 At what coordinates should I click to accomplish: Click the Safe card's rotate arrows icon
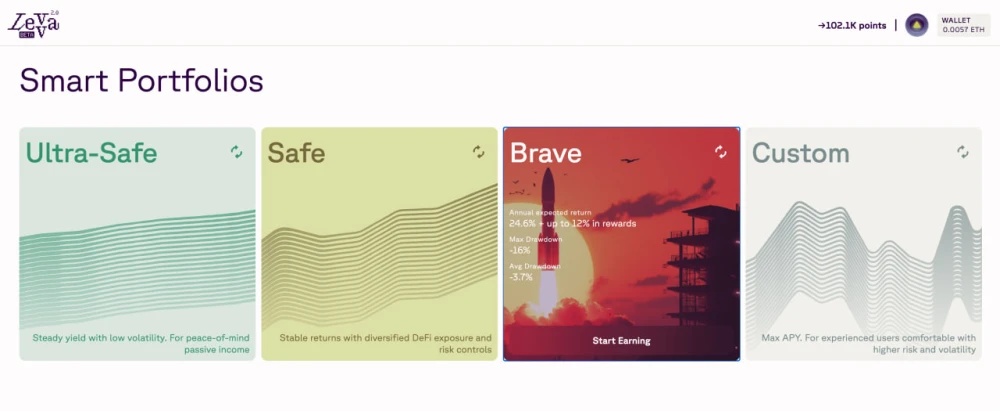coord(478,151)
